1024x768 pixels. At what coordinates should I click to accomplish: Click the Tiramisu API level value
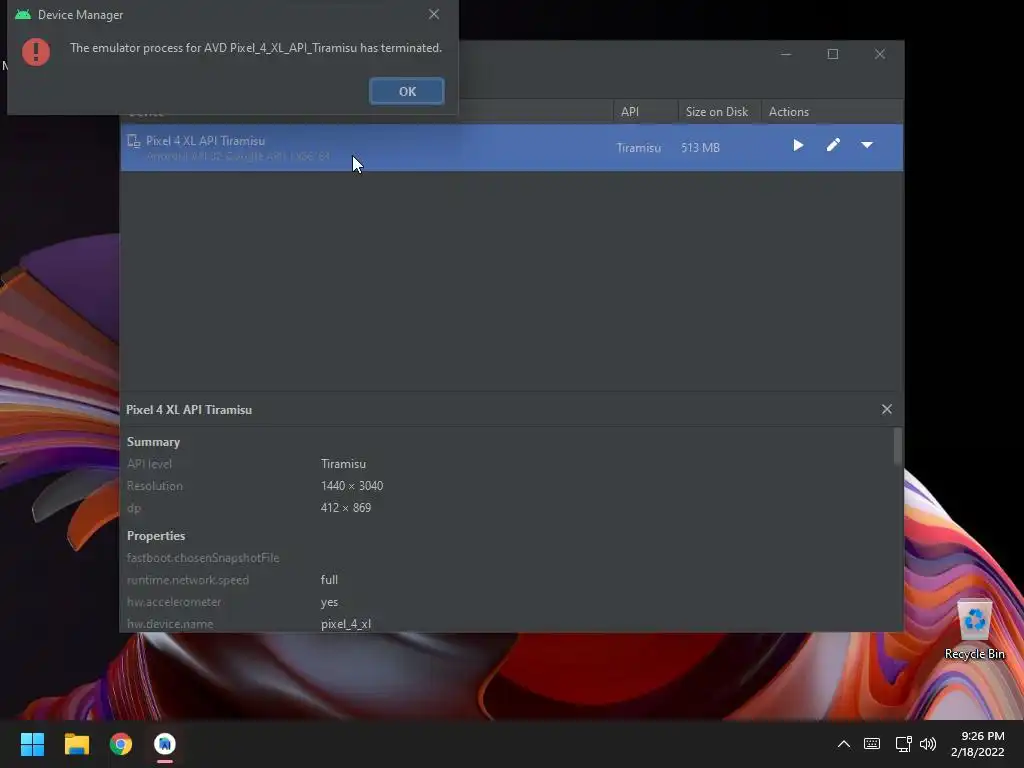point(343,464)
